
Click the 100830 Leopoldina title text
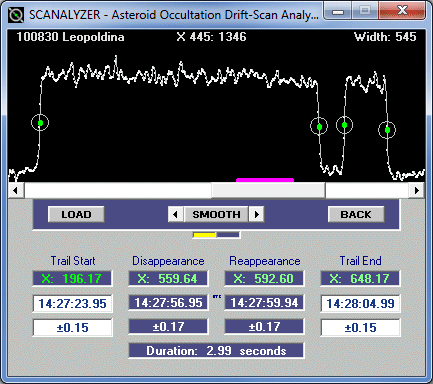click(70, 37)
